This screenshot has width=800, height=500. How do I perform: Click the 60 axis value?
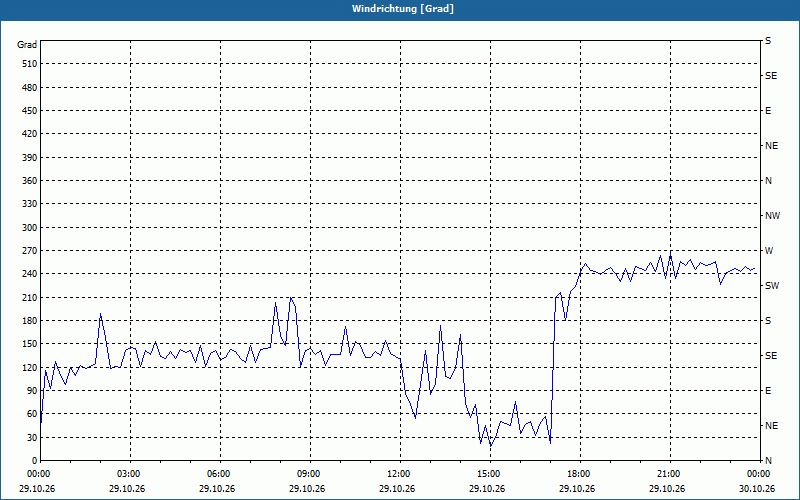coord(32,414)
